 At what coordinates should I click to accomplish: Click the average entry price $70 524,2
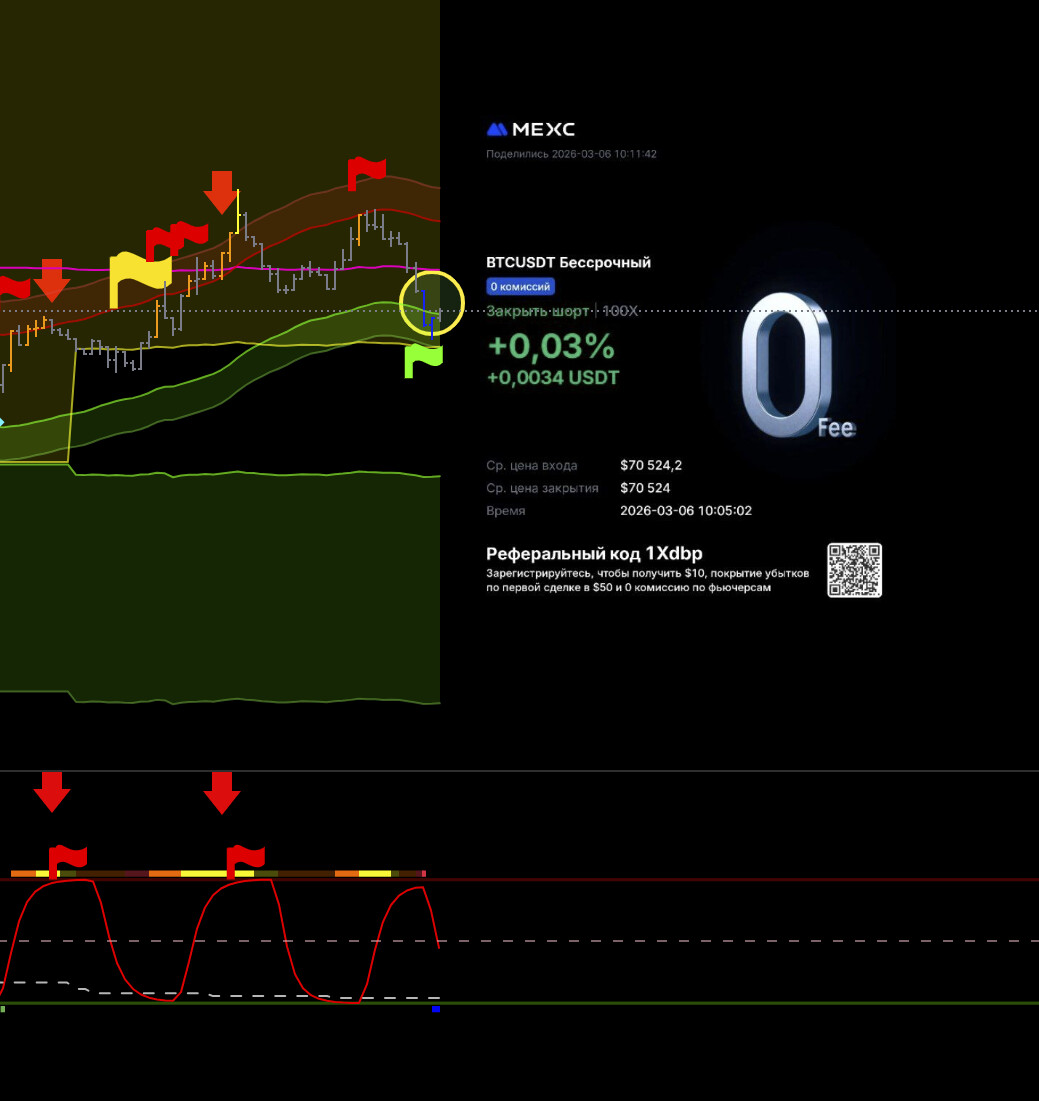pyautogui.click(x=651, y=465)
